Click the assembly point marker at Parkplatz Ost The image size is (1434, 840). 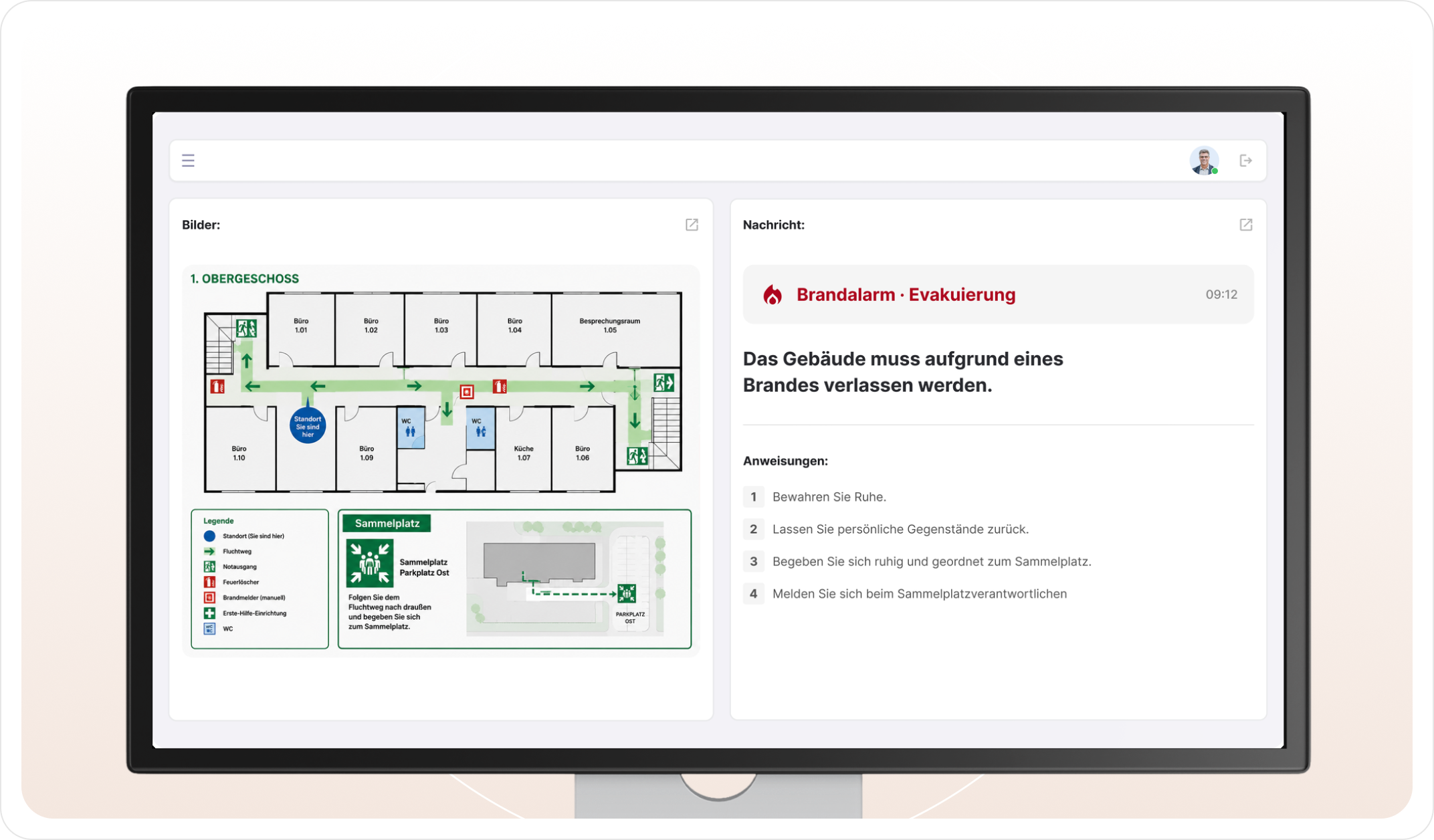[x=627, y=593]
